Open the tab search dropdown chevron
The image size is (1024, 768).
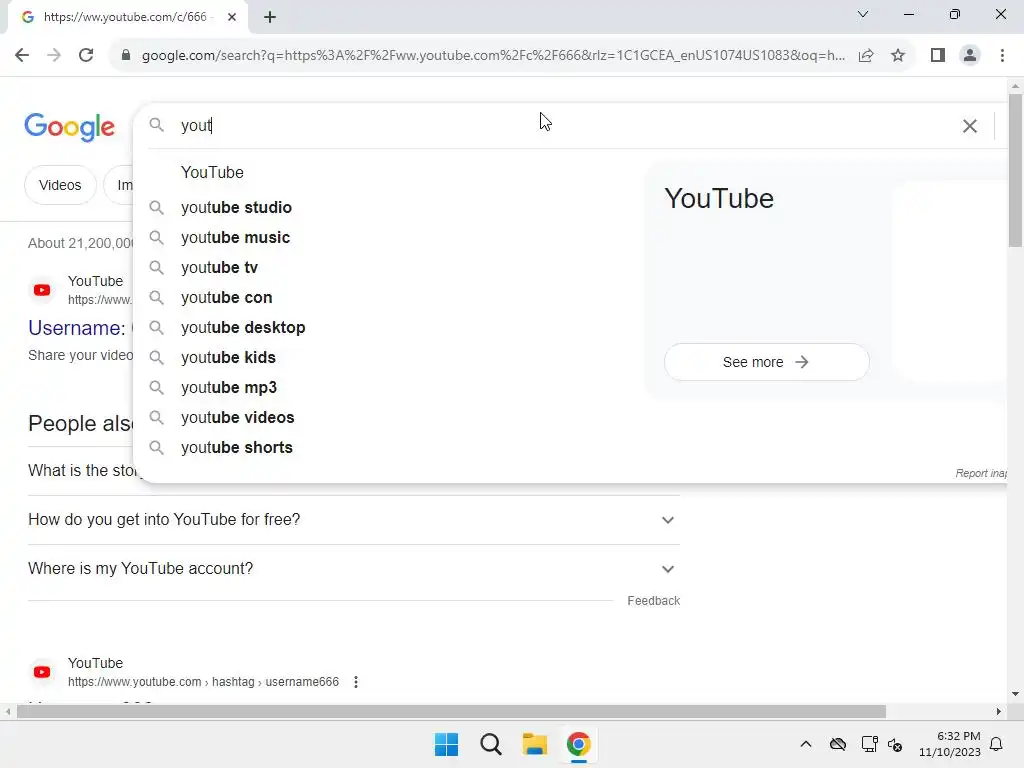(863, 14)
